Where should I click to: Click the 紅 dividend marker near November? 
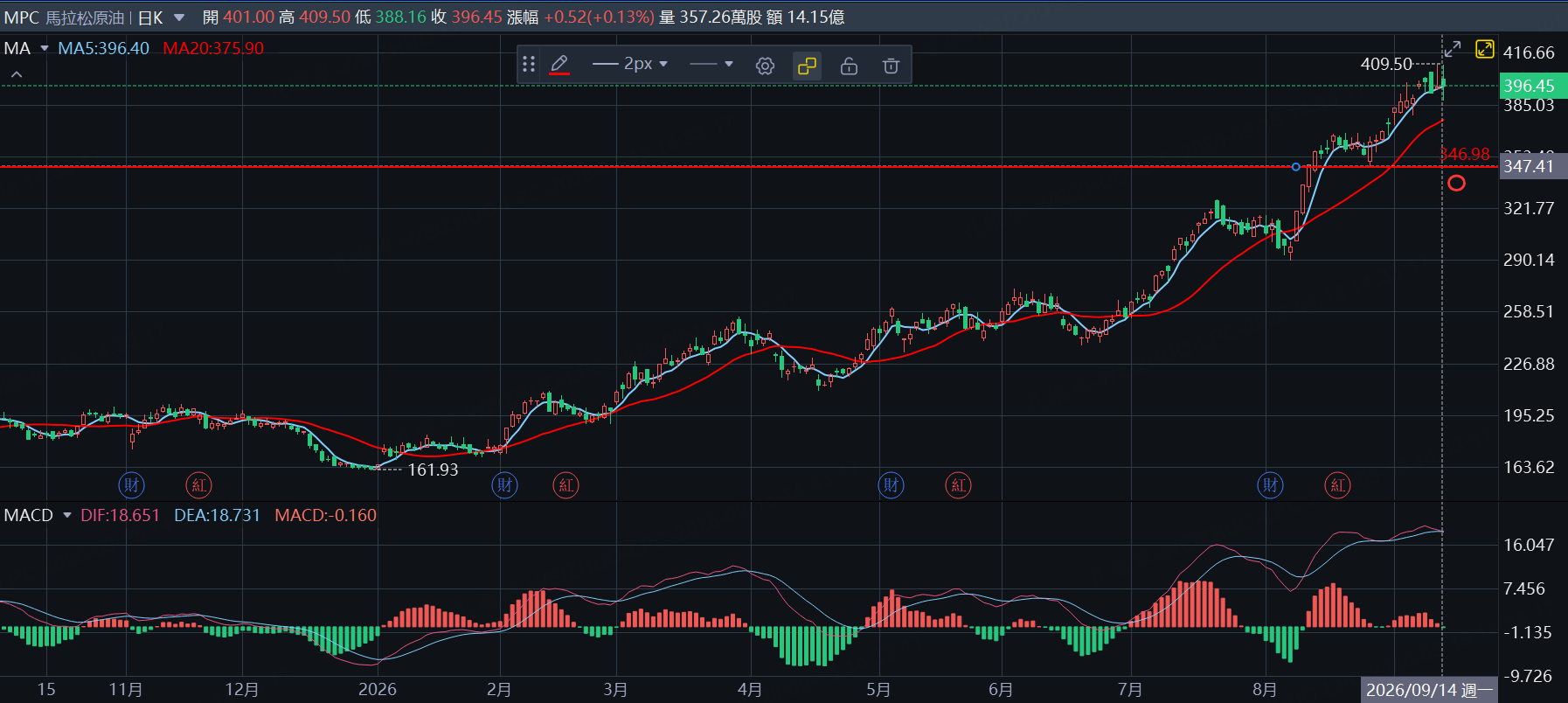pyautogui.click(x=199, y=484)
